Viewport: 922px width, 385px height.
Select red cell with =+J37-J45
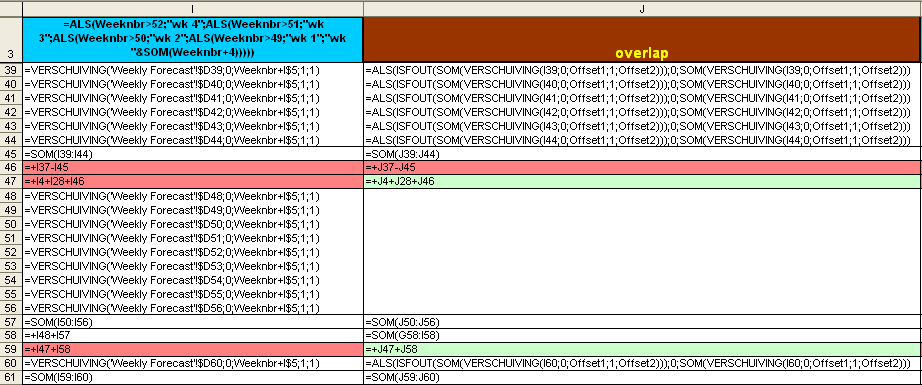pyautogui.click(x=642, y=168)
